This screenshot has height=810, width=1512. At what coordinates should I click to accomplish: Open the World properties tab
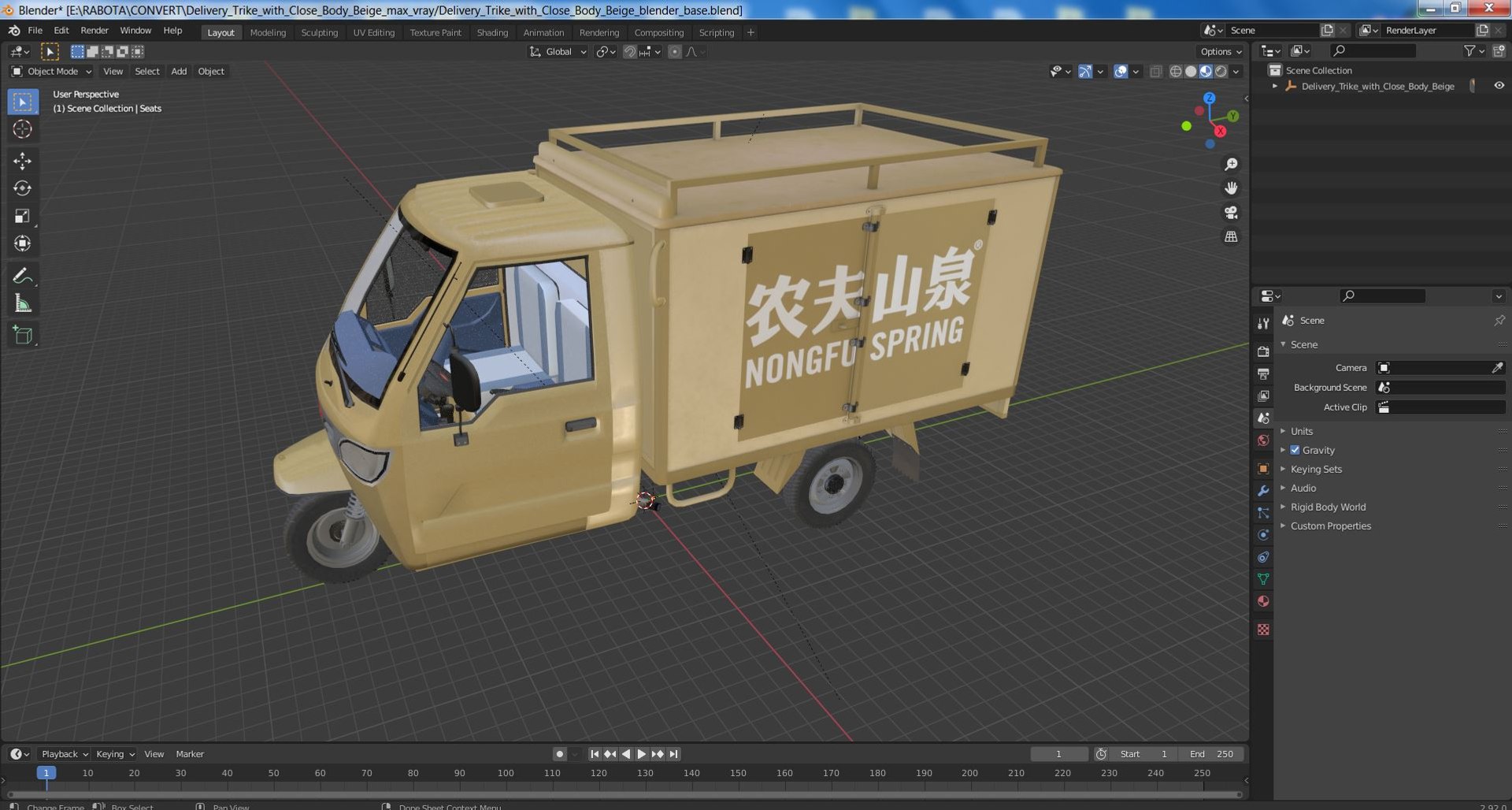click(x=1263, y=440)
